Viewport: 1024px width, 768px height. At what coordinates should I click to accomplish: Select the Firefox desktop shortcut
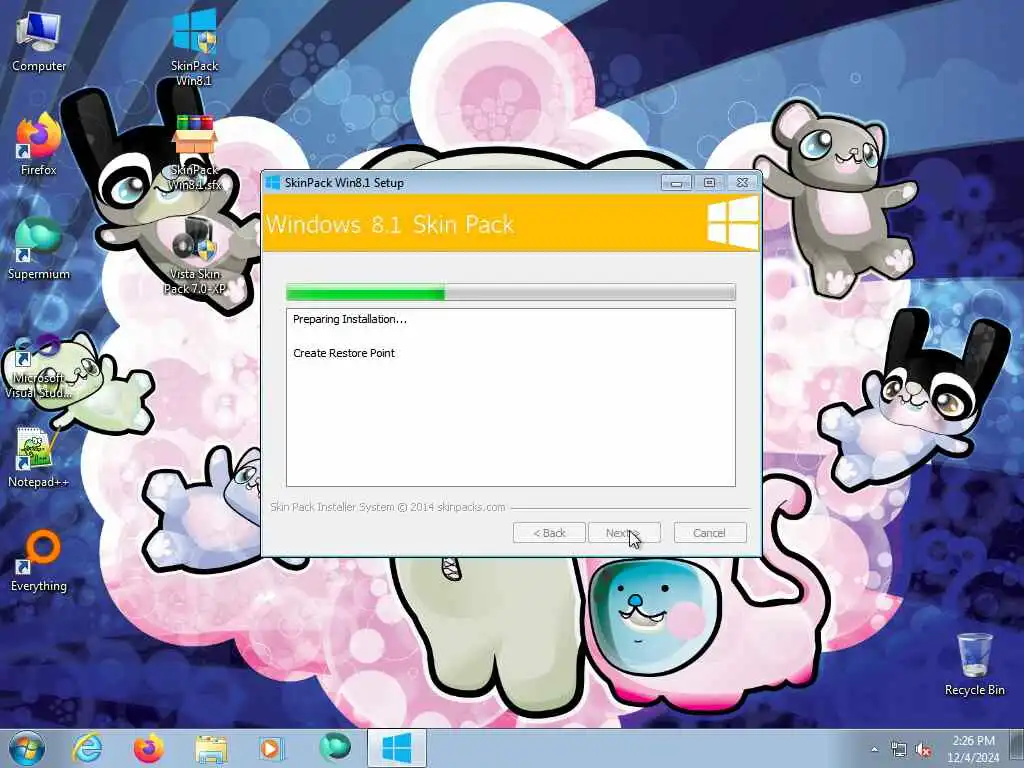point(39,145)
